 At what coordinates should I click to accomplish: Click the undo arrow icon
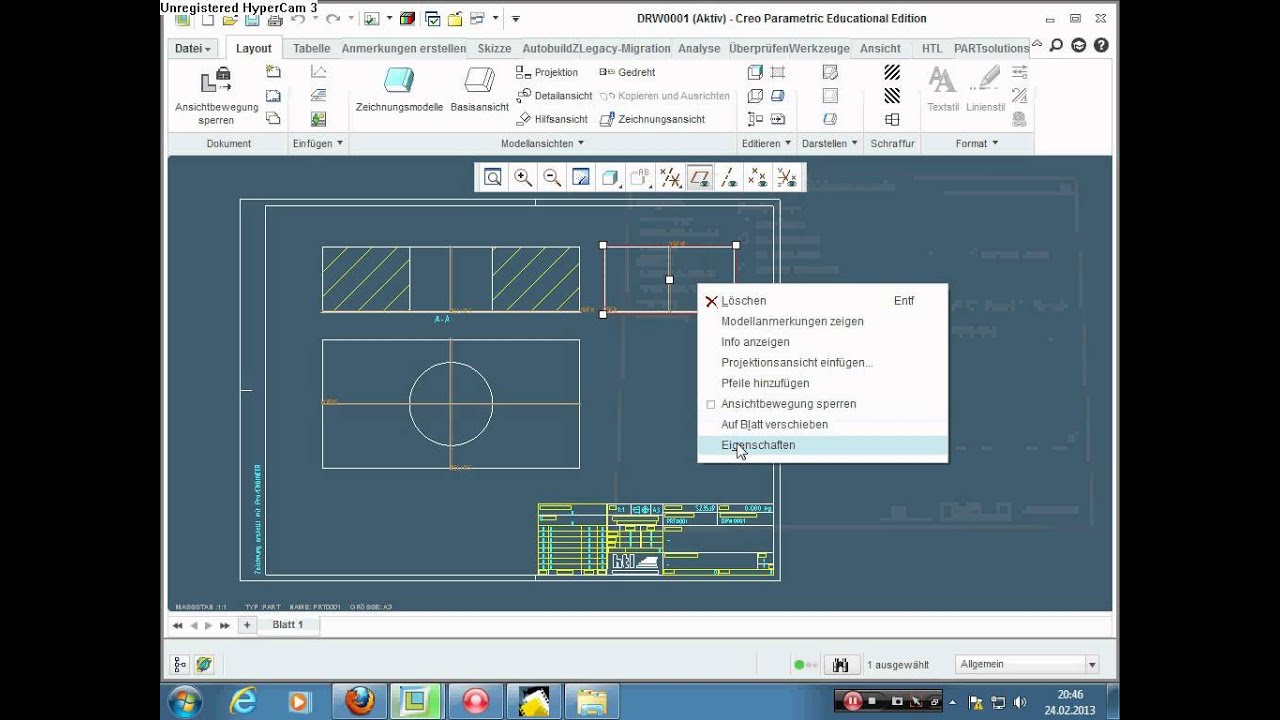297,19
